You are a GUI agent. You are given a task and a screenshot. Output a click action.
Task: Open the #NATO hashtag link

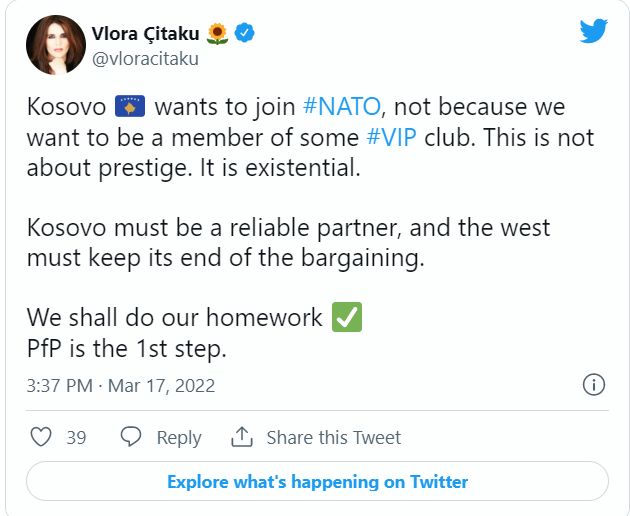(x=342, y=106)
